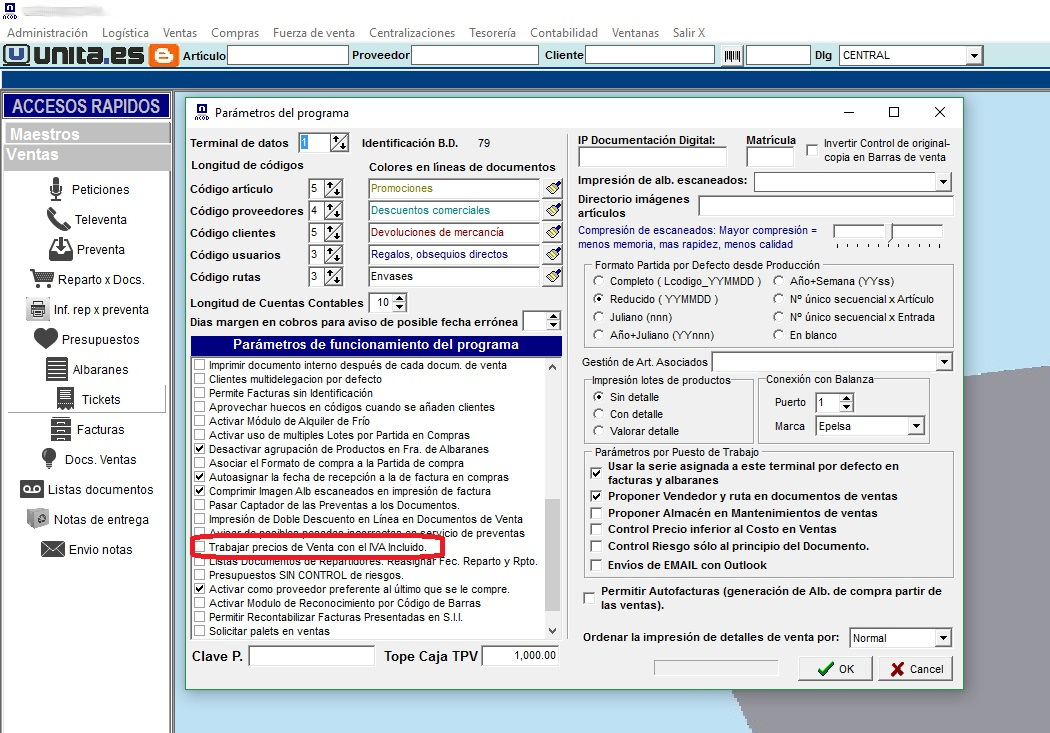Check Permite Facturas sin Identificación
The width and height of the screenshot is (1050, 733).
200,393
